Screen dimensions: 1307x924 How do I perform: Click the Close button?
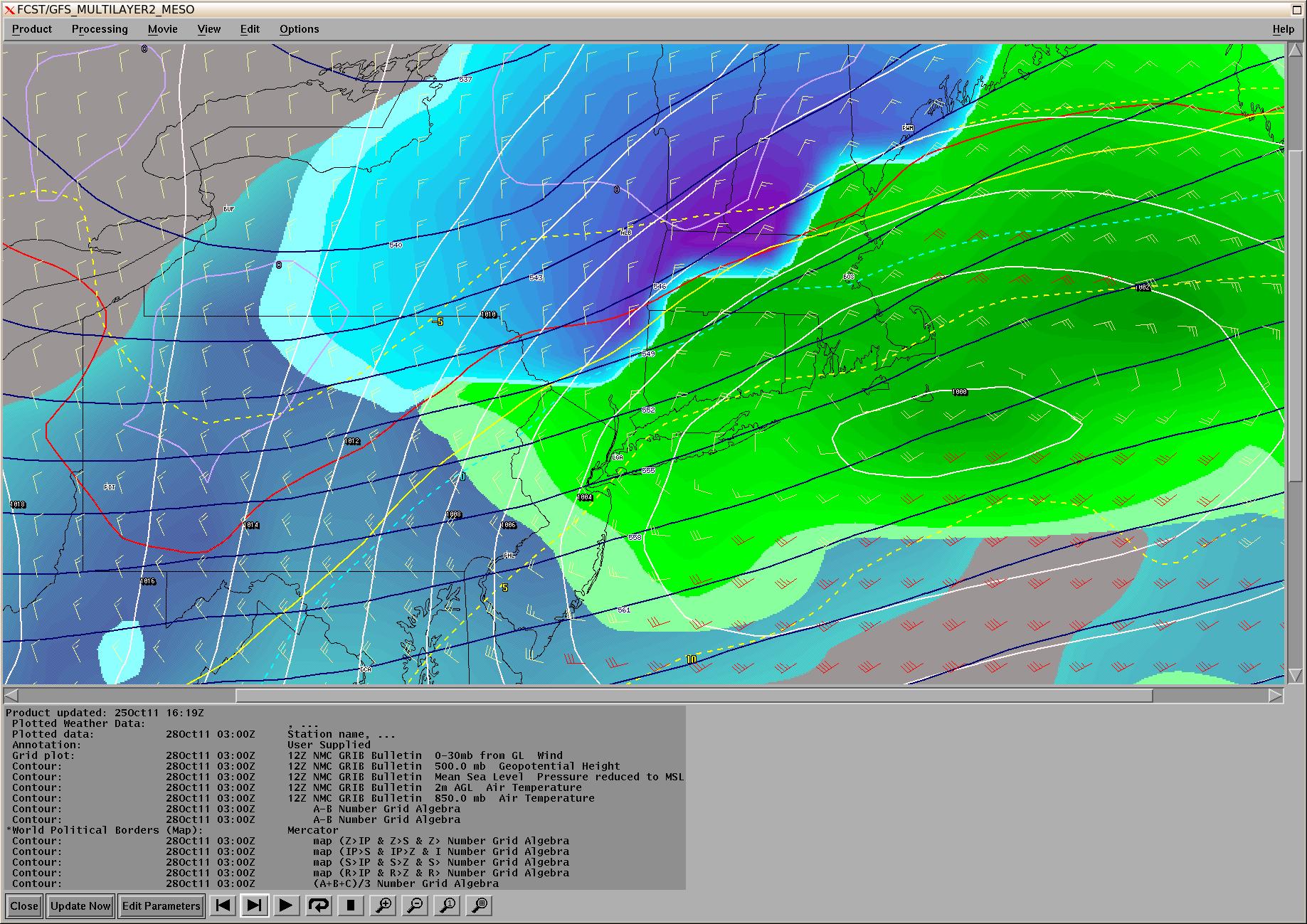[x=24, y=906]
